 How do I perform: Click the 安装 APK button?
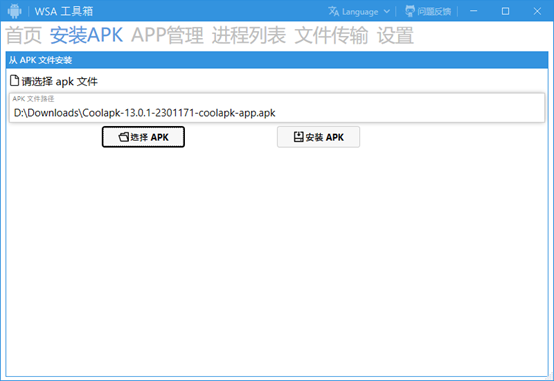(x=318, y=137)
